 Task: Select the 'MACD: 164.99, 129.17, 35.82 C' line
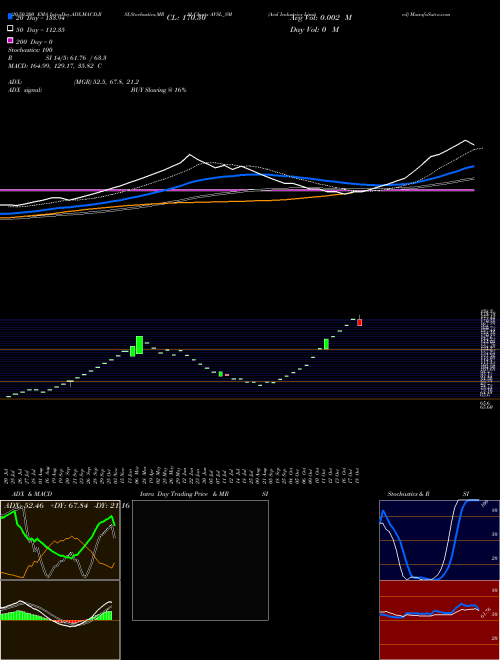click(55, 66)
